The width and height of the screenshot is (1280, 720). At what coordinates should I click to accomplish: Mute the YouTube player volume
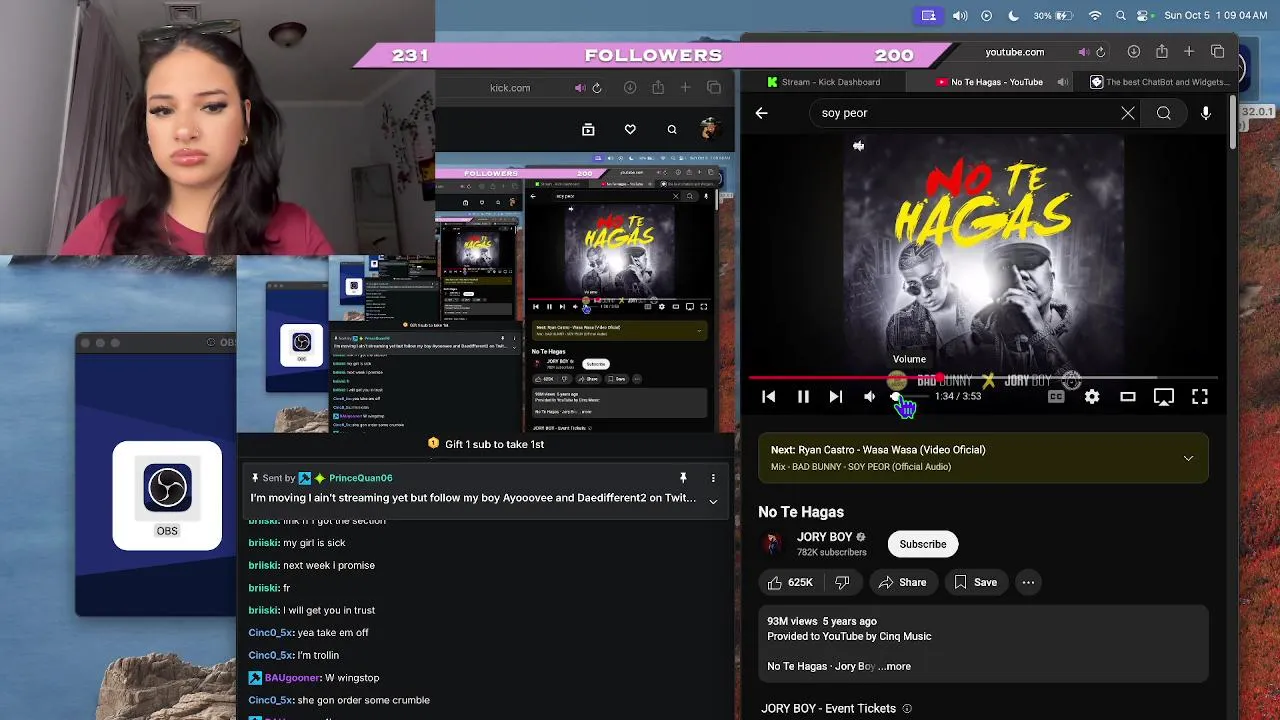pos(870,397)
